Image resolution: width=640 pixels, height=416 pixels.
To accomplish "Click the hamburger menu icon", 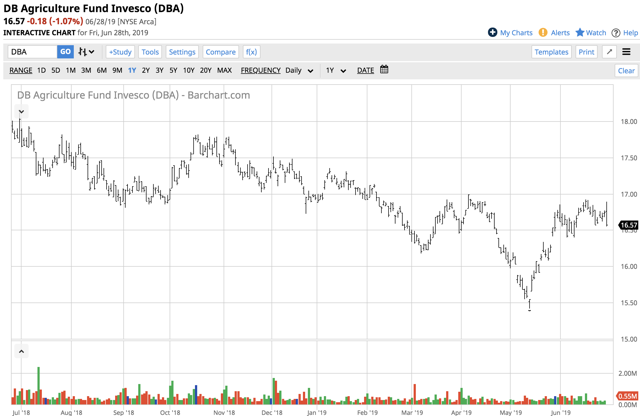I will point(626,52).
